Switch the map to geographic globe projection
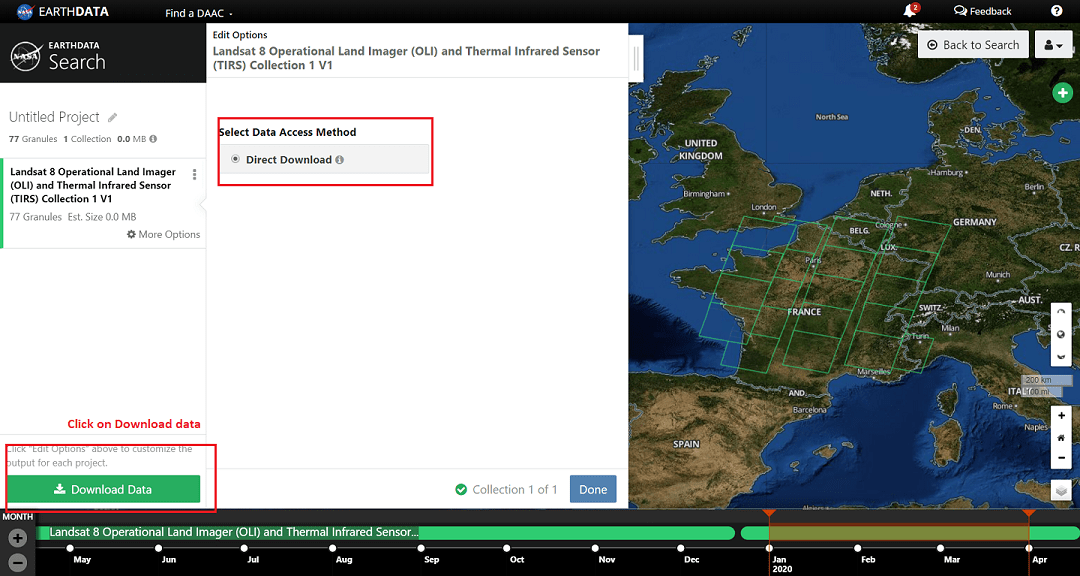Screen dimensions: 1080x576 1061,333
